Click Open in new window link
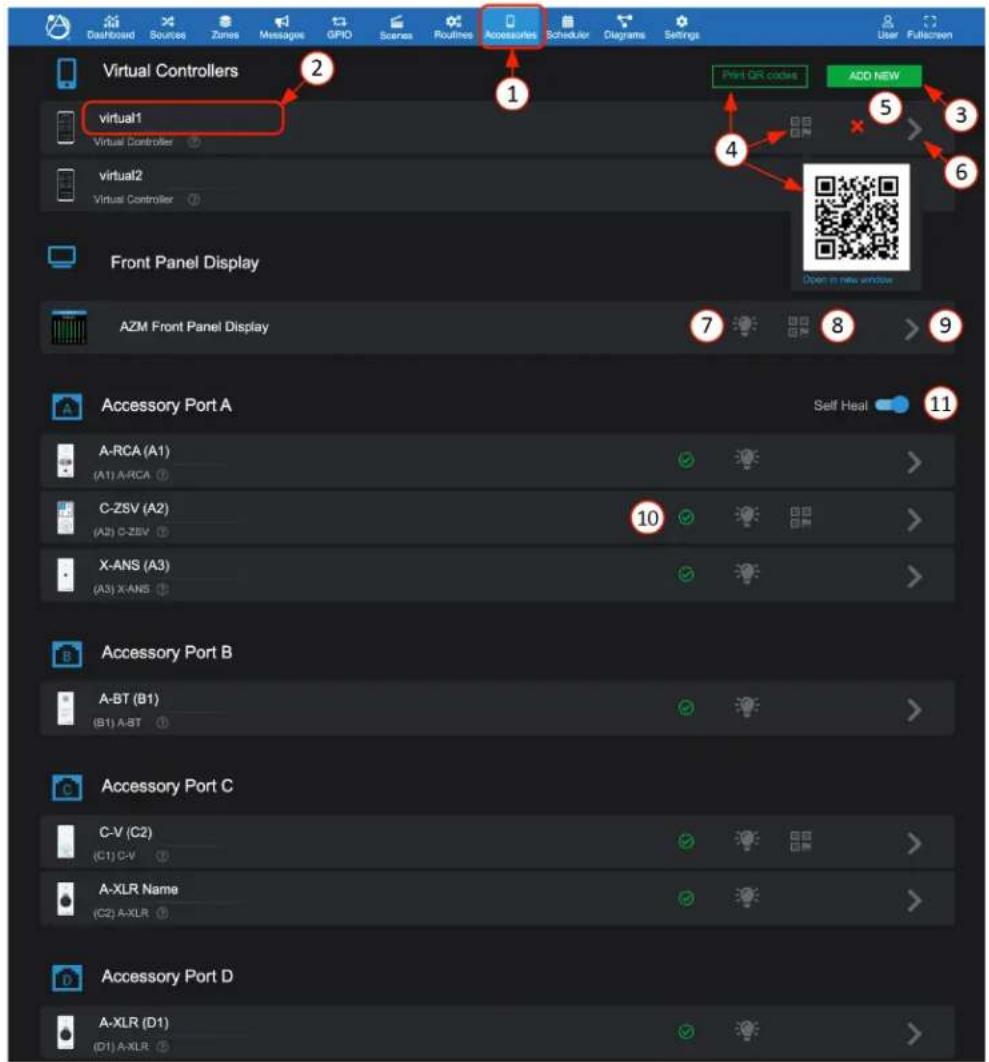The height and width of the screenshot is (1062, 989). 847,280
